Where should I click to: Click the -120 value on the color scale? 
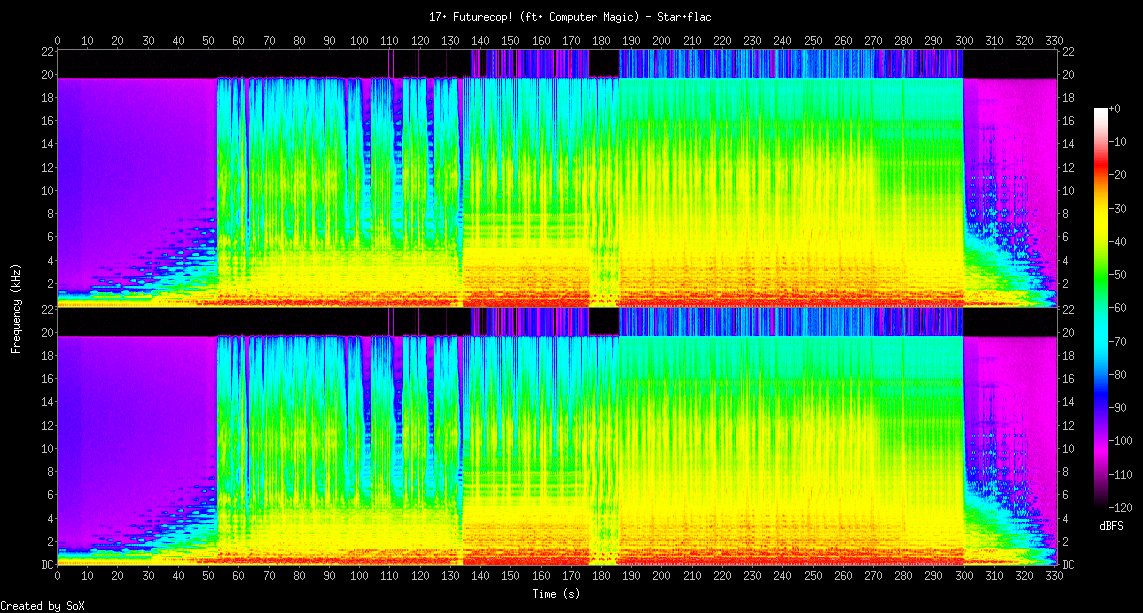1121,507
